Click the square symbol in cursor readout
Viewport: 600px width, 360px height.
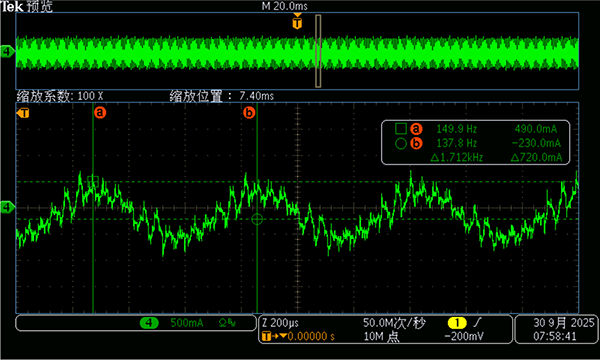(401, 129)
